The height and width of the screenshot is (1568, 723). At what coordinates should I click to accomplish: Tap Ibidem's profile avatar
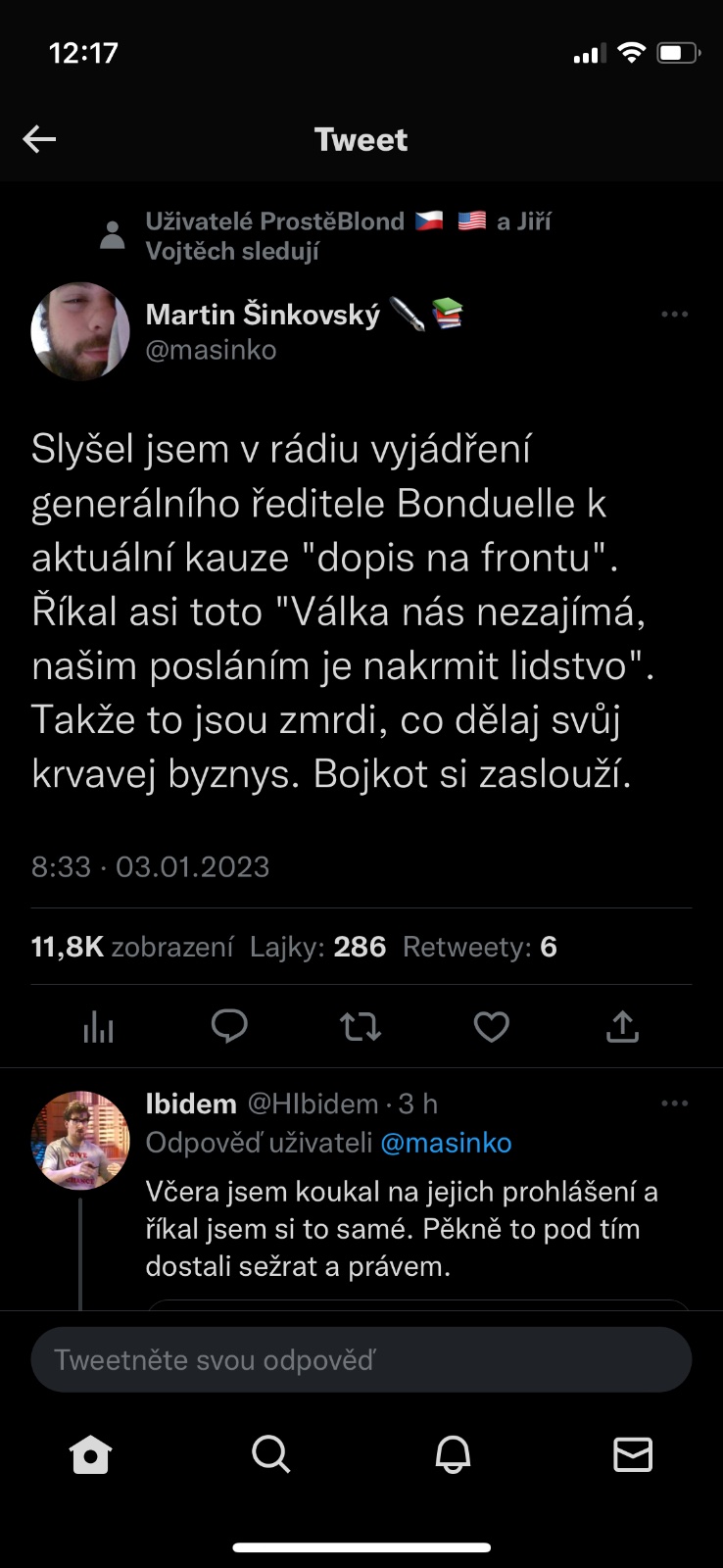(80, 1140)
